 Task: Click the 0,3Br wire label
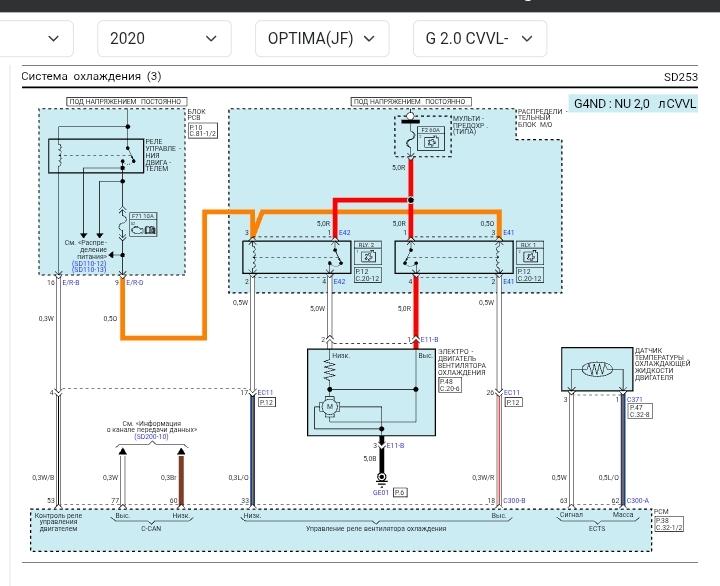point(169,478)
